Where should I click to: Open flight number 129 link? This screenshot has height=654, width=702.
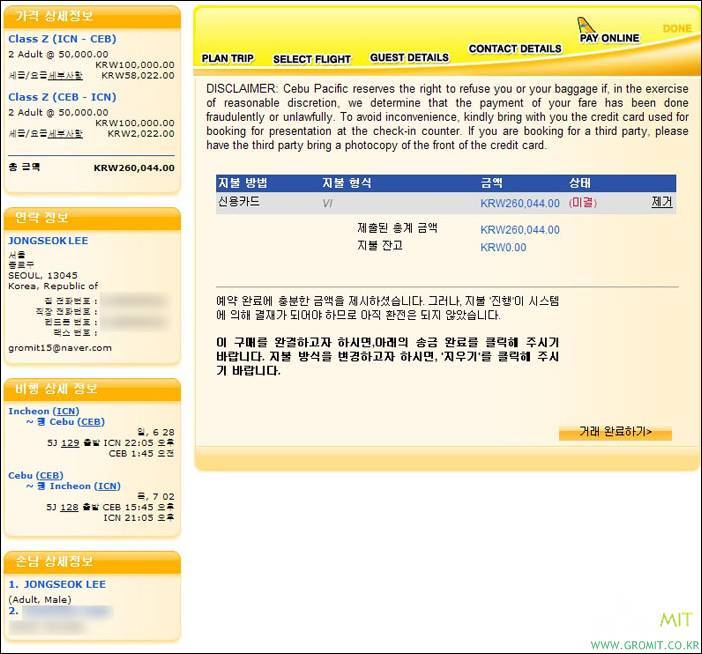tap(70, 443)
